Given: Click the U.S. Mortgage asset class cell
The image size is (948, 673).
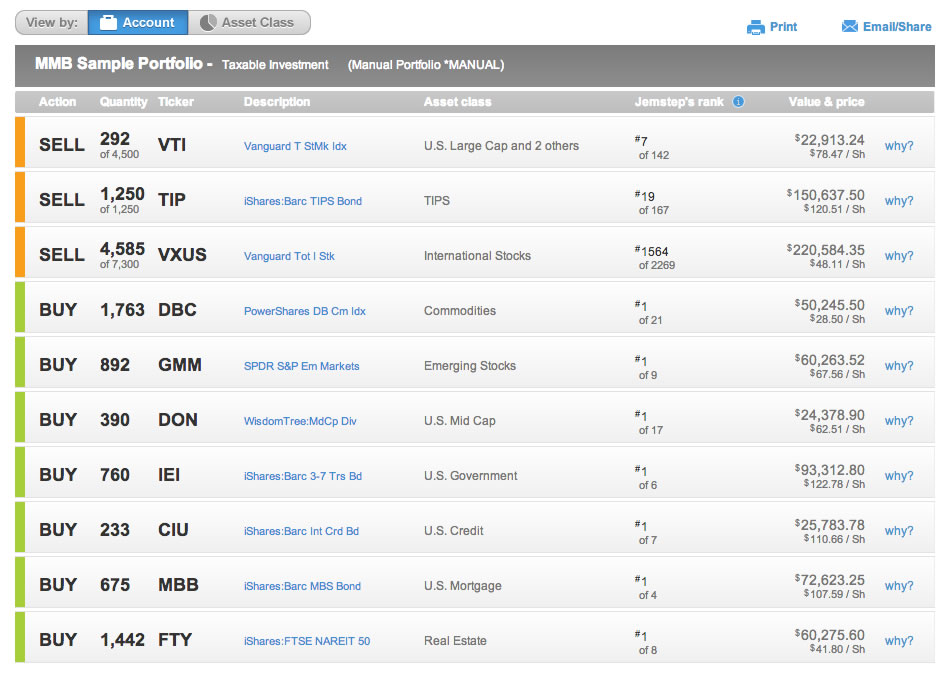Looking at the screenshot, I should click(x=463, y=586).
